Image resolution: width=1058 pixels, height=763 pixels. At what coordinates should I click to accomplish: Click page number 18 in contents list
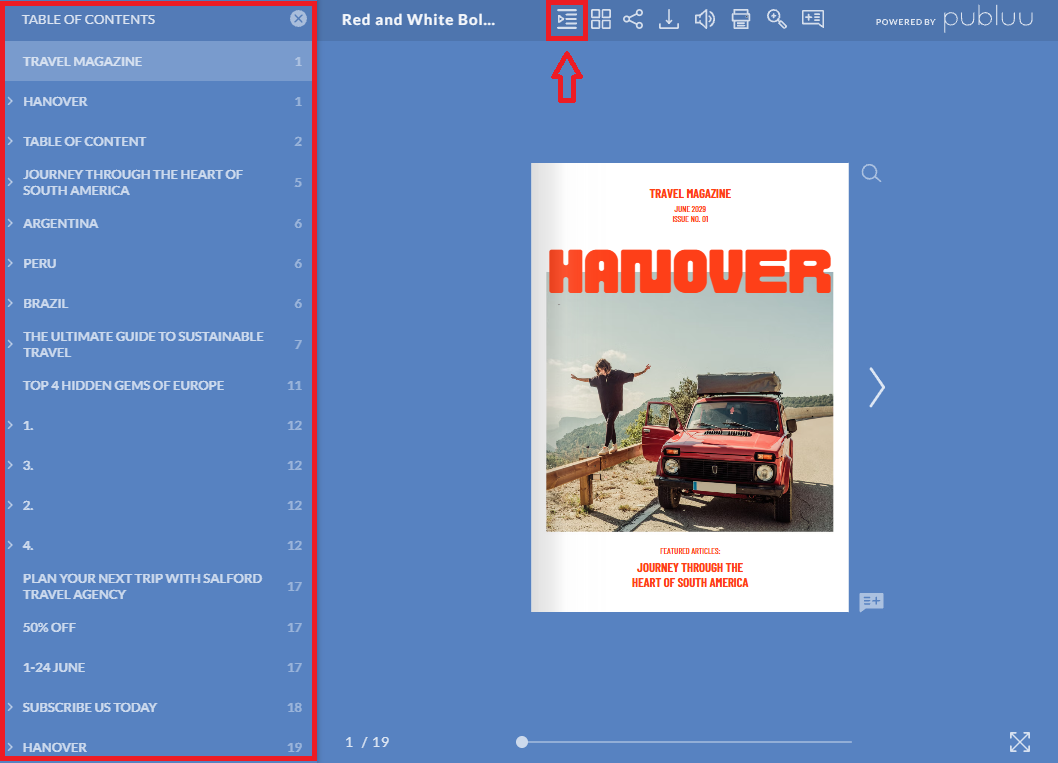coord(294,707)
